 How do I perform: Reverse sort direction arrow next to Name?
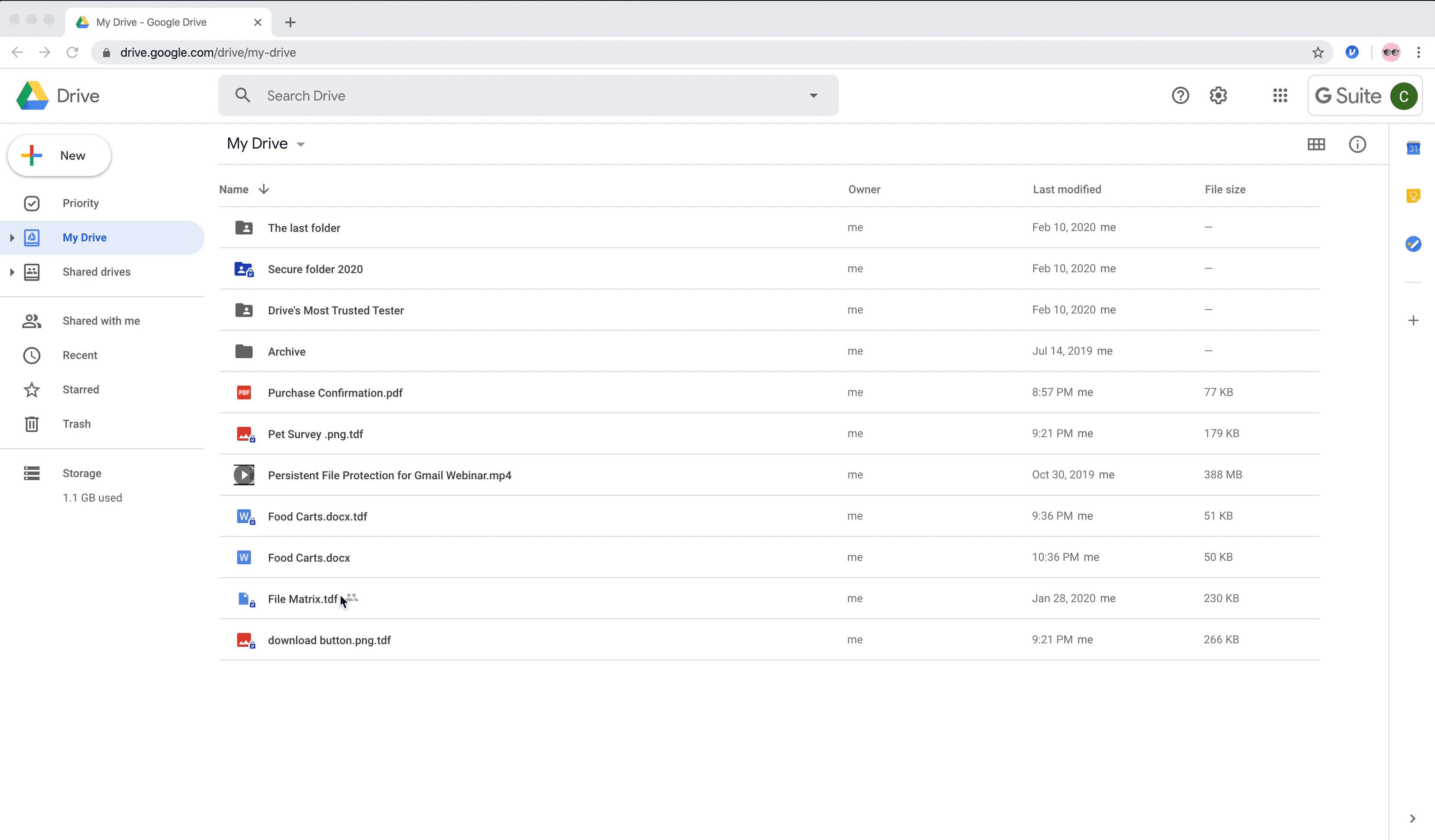pyautogui.click(x=264, y=189)
